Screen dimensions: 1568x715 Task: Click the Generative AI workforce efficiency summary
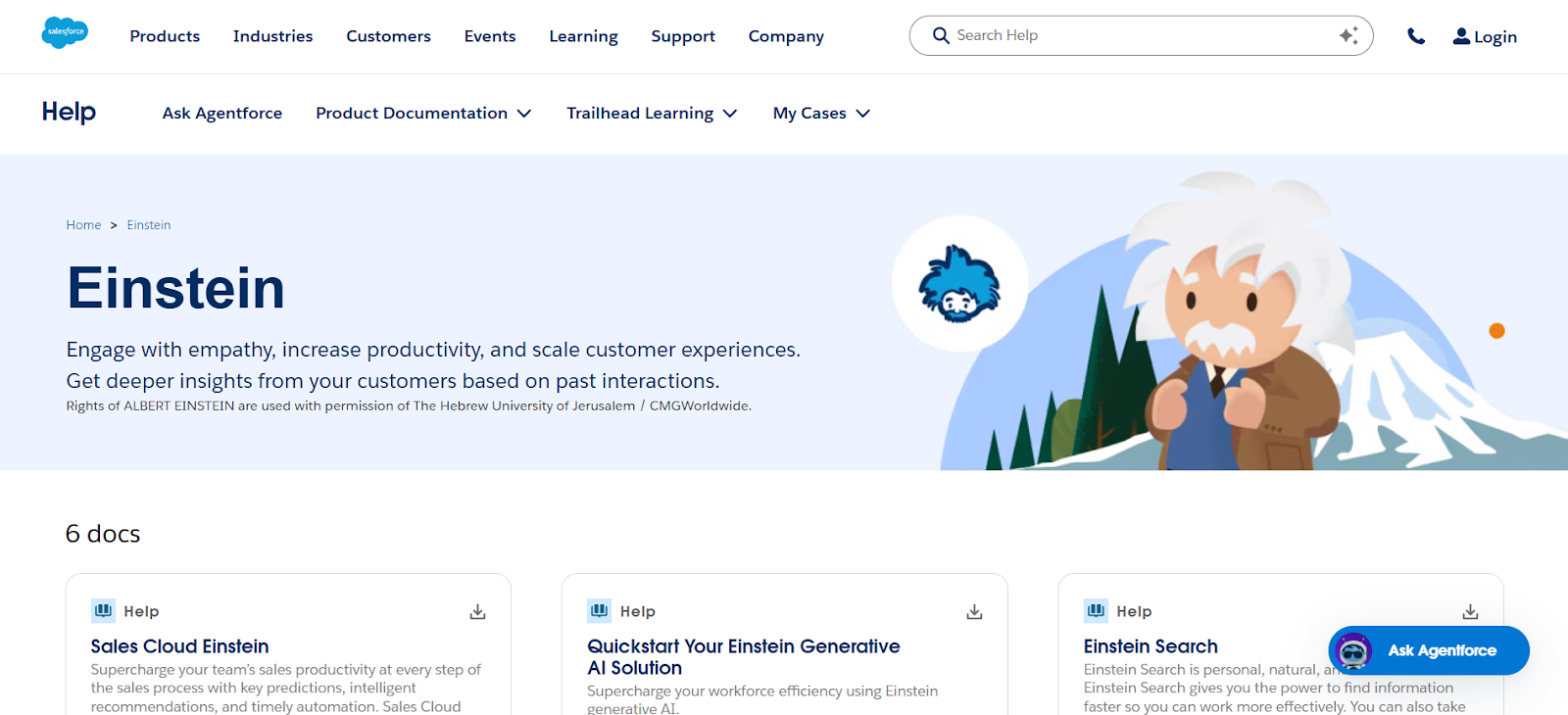(x=762, y=699)
